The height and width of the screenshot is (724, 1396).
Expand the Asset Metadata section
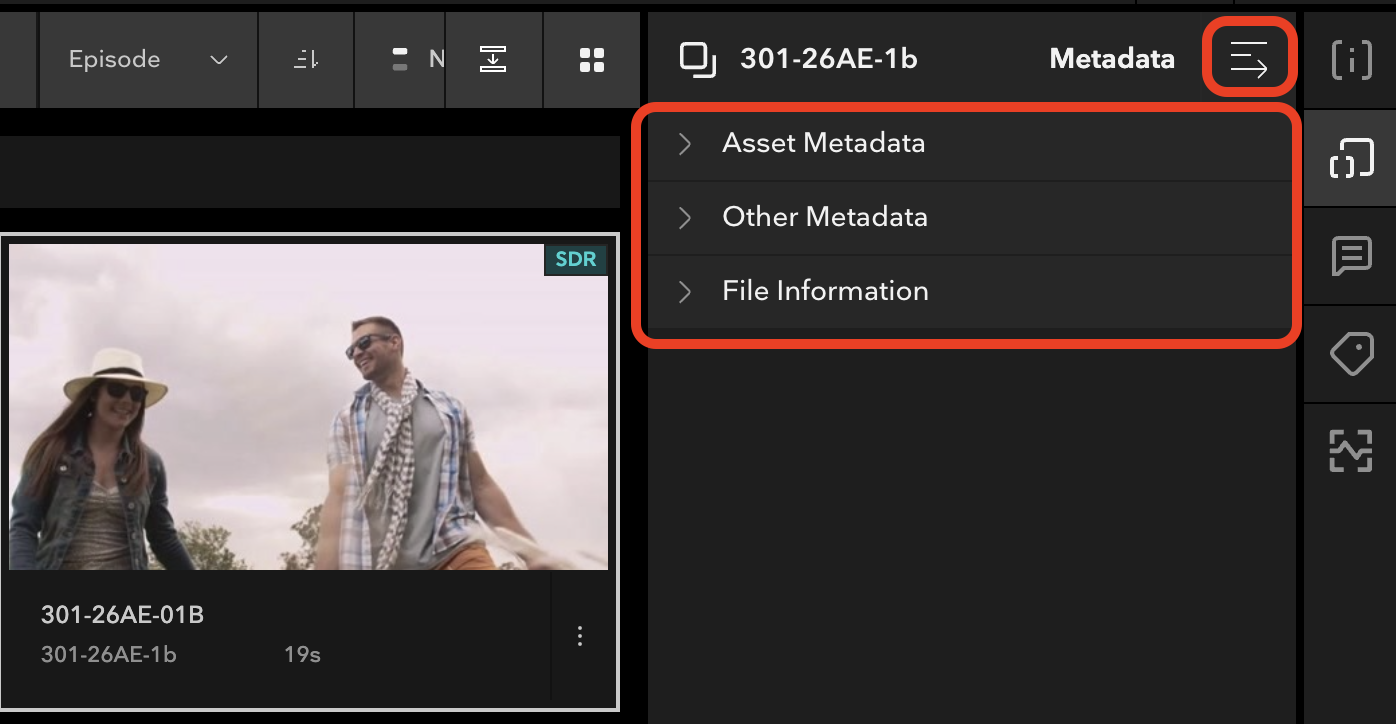[970, 143]
